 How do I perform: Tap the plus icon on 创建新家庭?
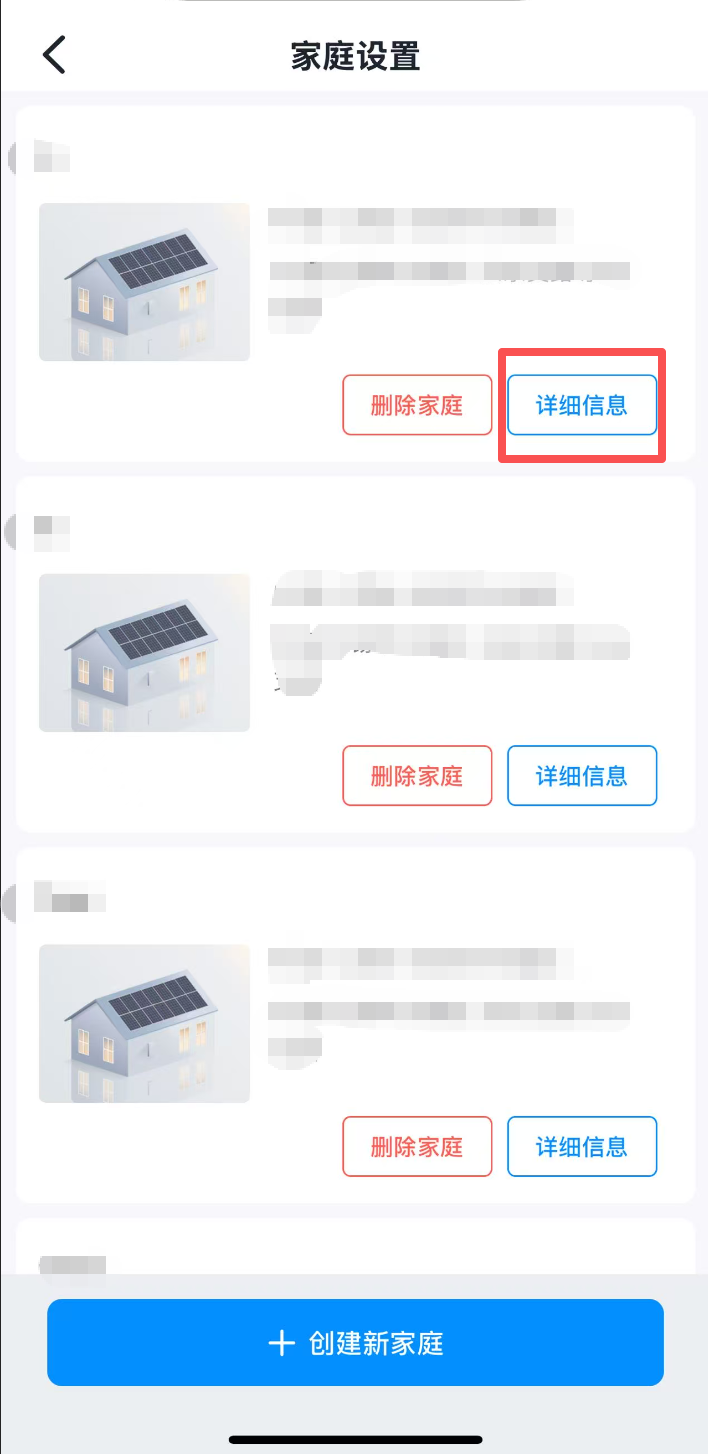tap(282, 1343)
